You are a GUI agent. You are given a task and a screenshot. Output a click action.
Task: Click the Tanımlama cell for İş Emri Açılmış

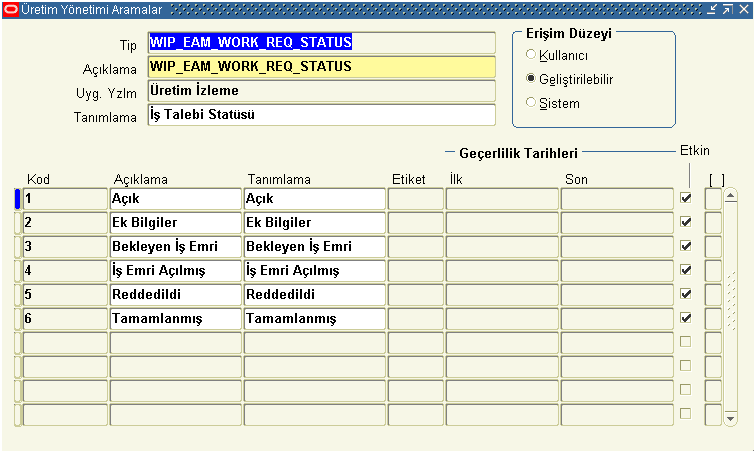(x=313, y=270)
